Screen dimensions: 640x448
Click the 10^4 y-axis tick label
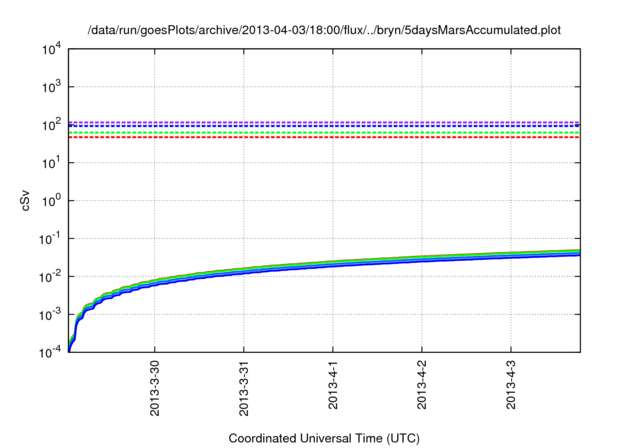[x=50, y=49]
